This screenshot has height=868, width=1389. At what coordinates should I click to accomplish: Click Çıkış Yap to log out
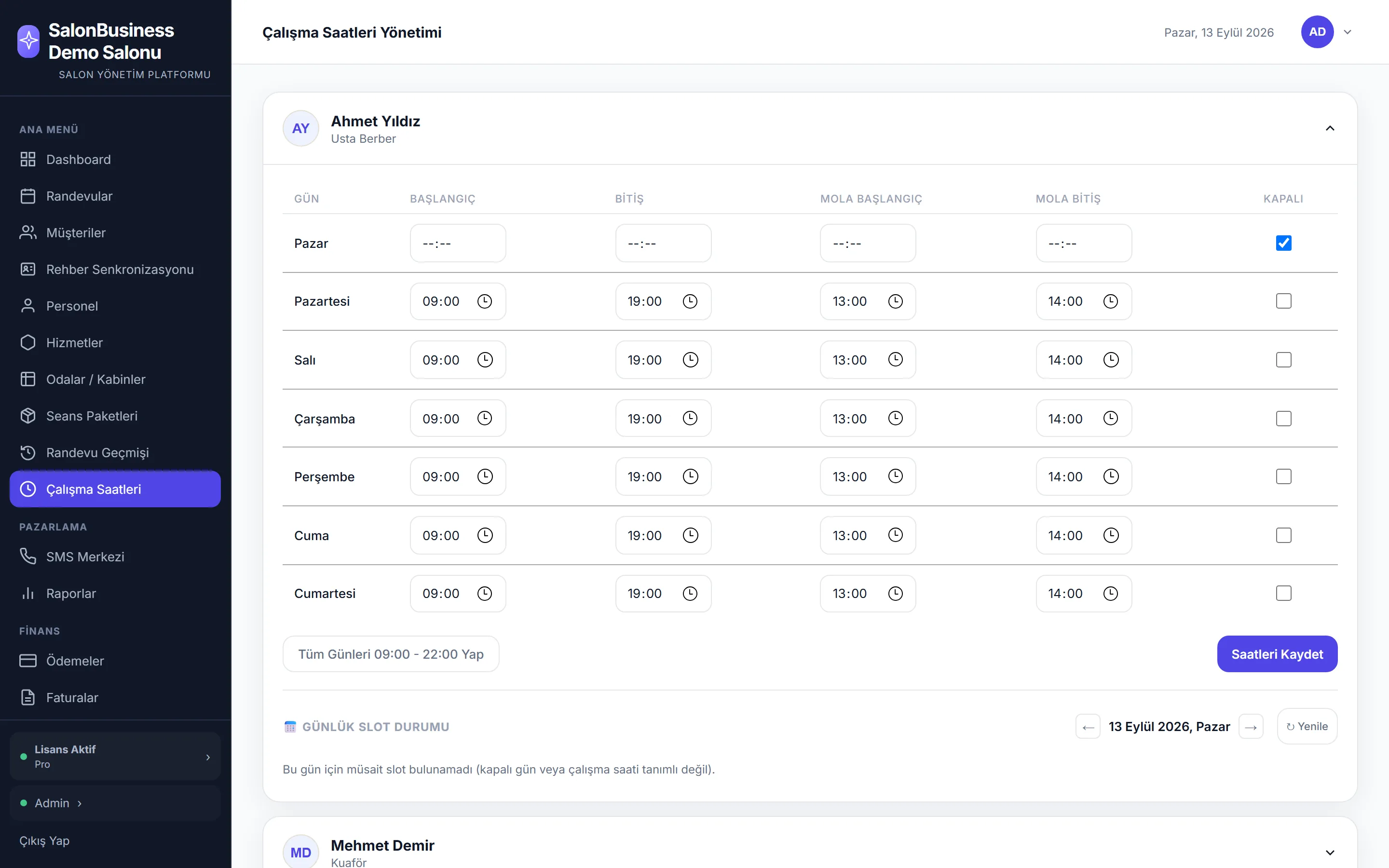pos(44,841)
